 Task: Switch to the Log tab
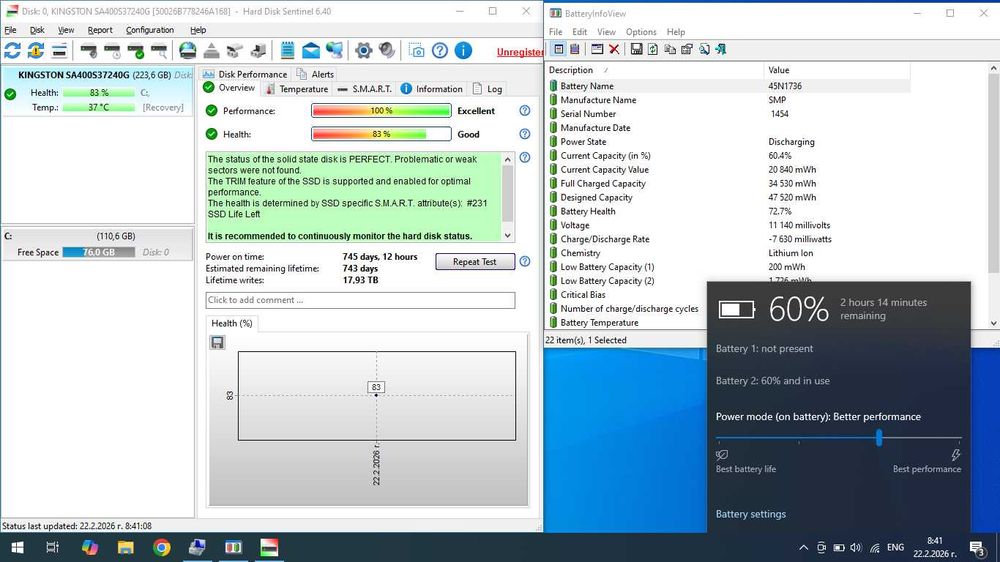488,89
